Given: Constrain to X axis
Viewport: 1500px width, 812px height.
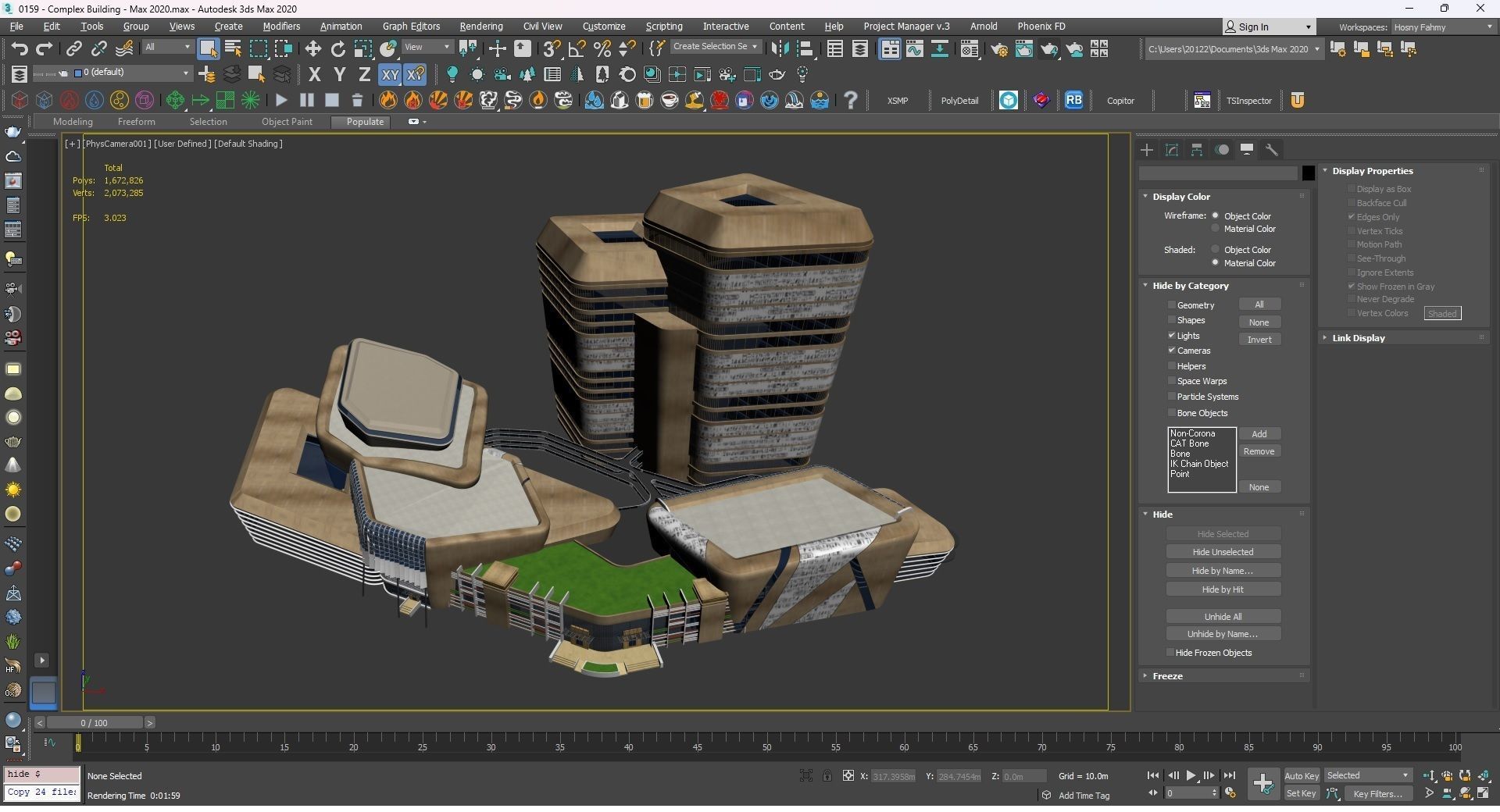Looking at the screenshot, I should tap(314, 75).
